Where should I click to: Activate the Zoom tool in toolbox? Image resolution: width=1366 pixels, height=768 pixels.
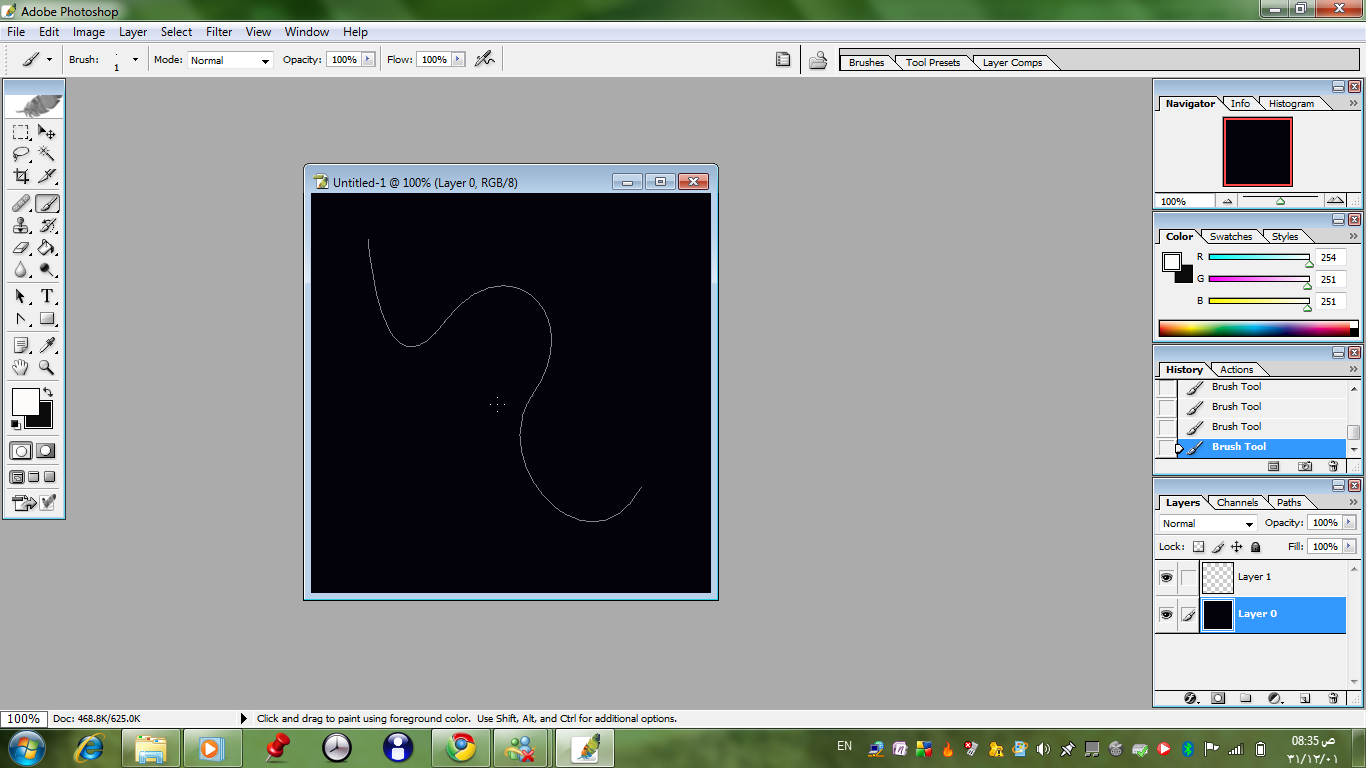coord(46,368)
